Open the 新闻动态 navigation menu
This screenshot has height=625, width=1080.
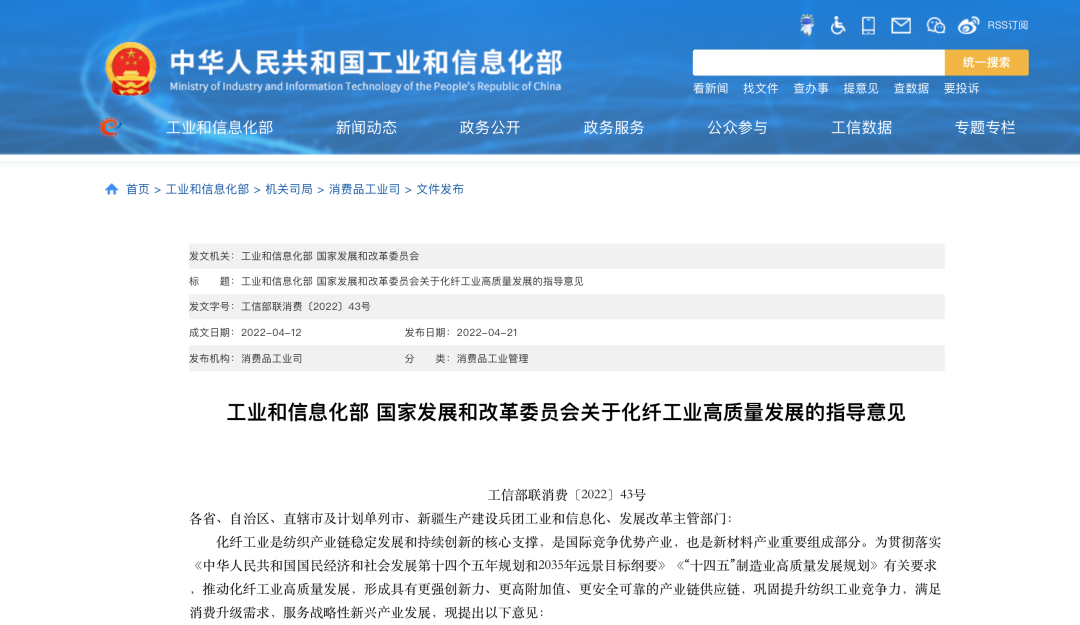(366, 127)
